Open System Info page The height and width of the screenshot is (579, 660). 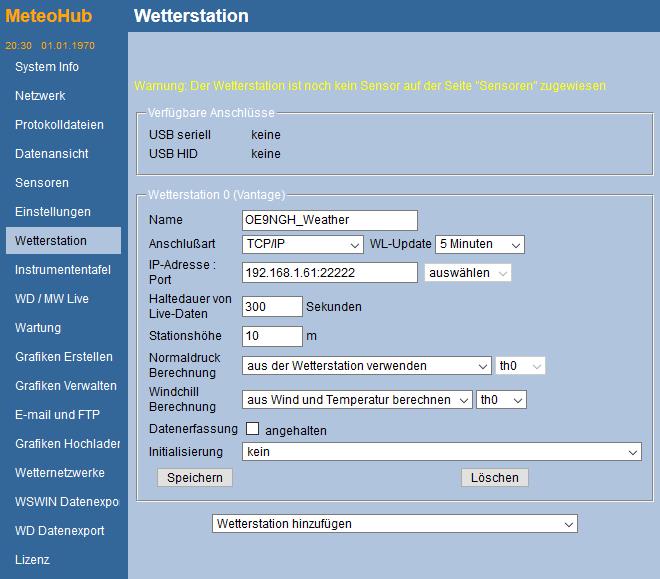point(47,66)
